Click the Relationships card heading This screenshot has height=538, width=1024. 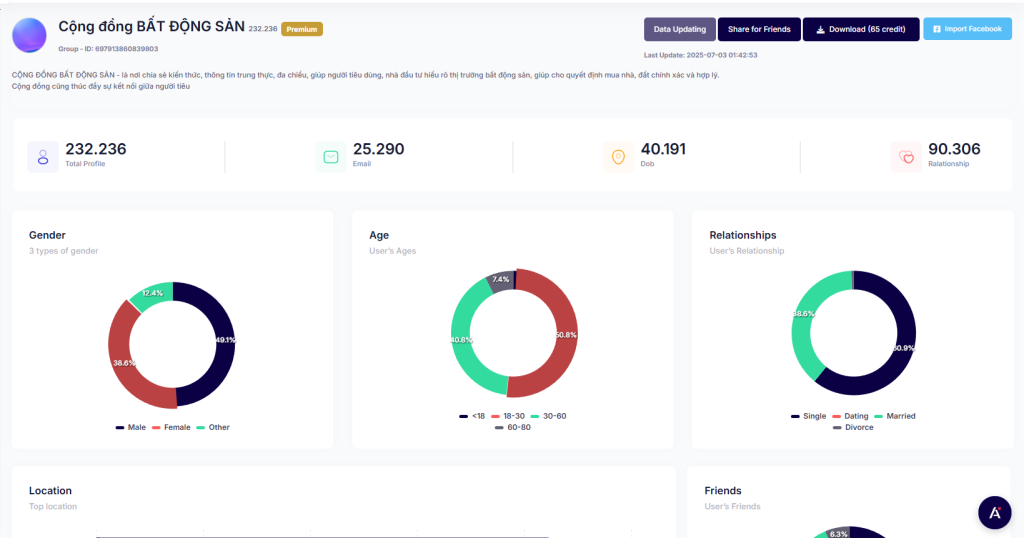[743, 235]
